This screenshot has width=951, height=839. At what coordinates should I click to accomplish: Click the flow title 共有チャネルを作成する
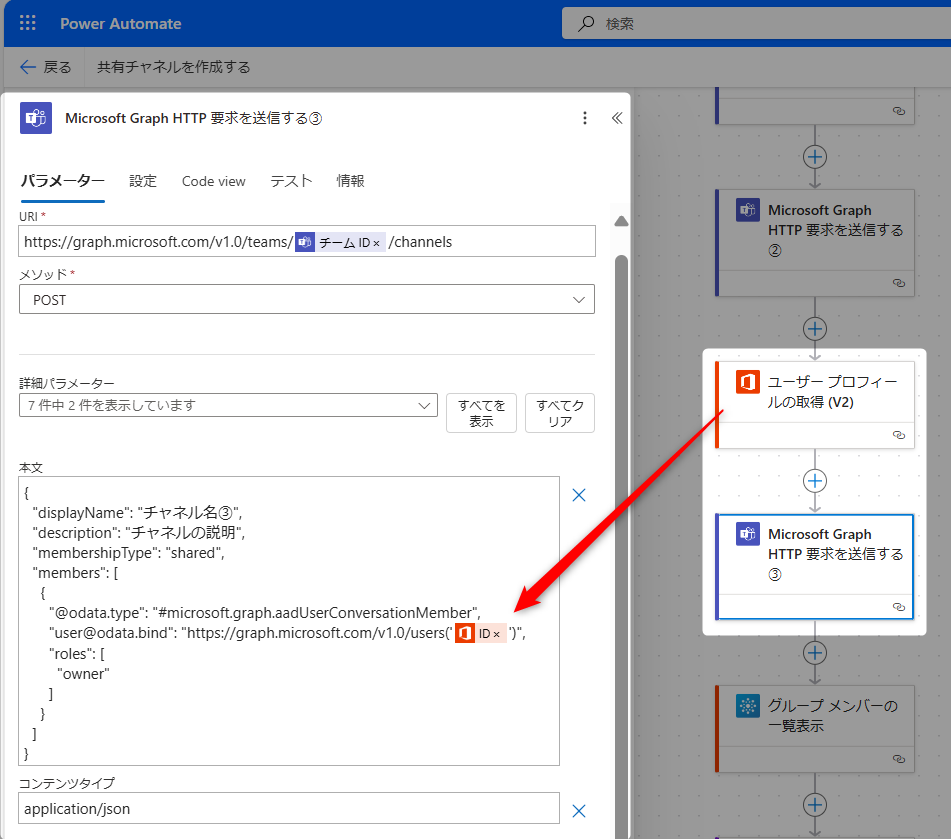(173, 67)
